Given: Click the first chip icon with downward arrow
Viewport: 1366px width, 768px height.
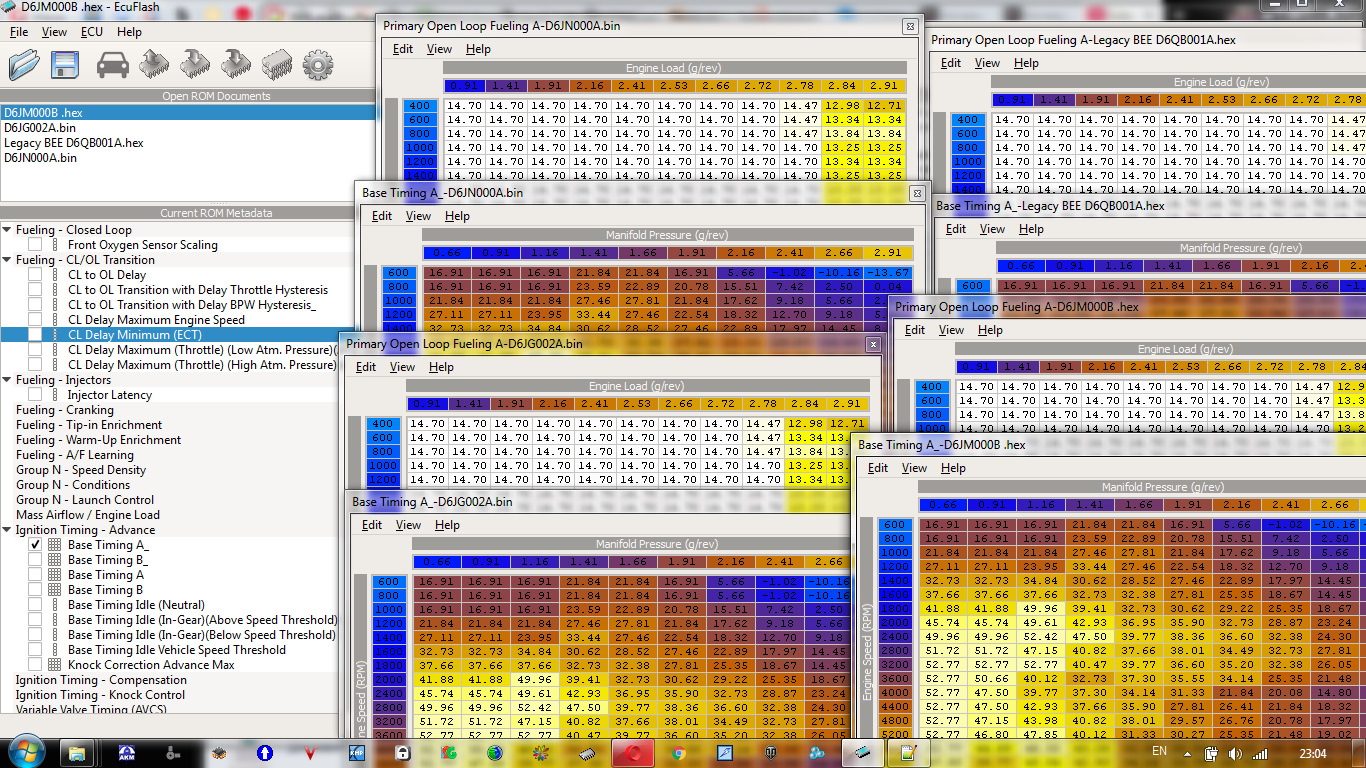Looking at the screenshot, I should 194,65.
